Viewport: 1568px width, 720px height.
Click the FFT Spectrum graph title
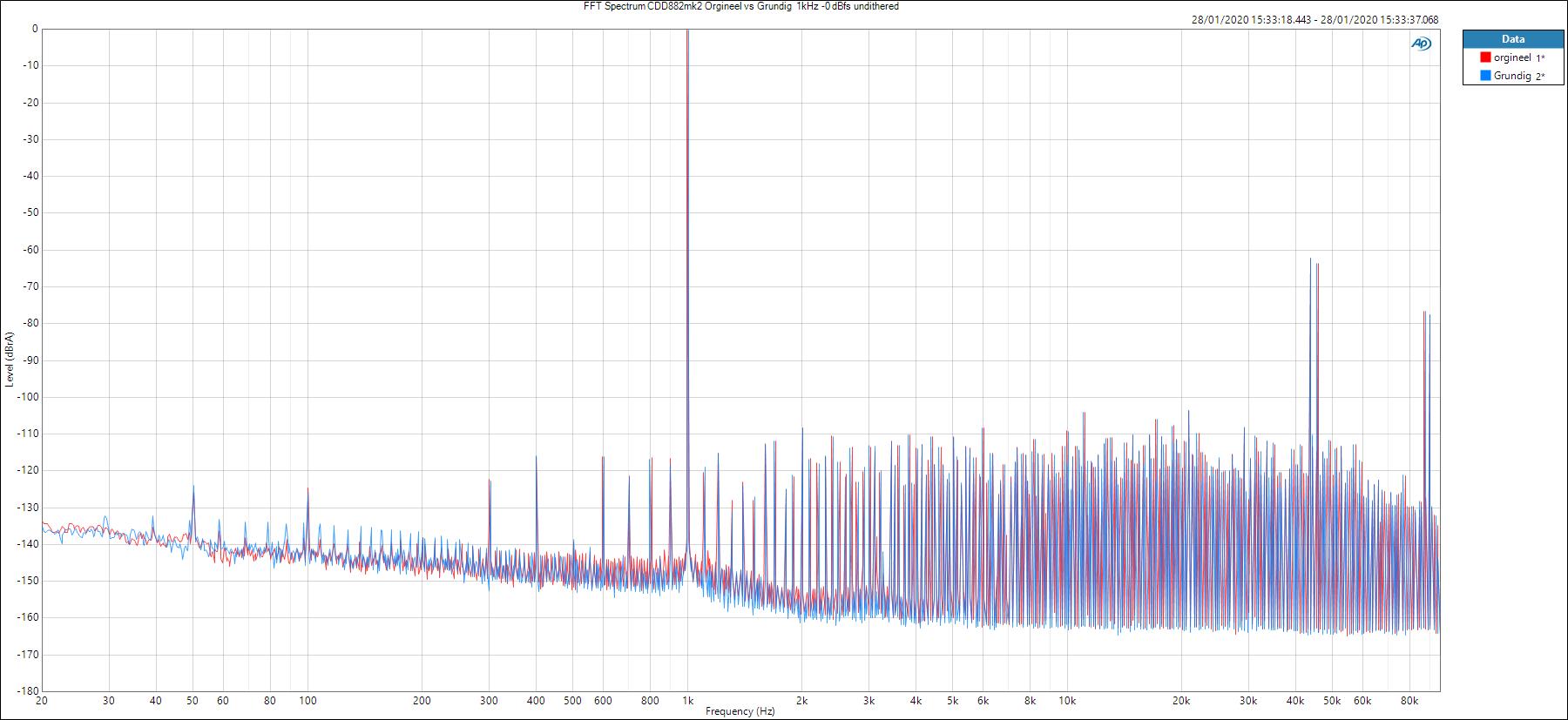click(740, 6)
